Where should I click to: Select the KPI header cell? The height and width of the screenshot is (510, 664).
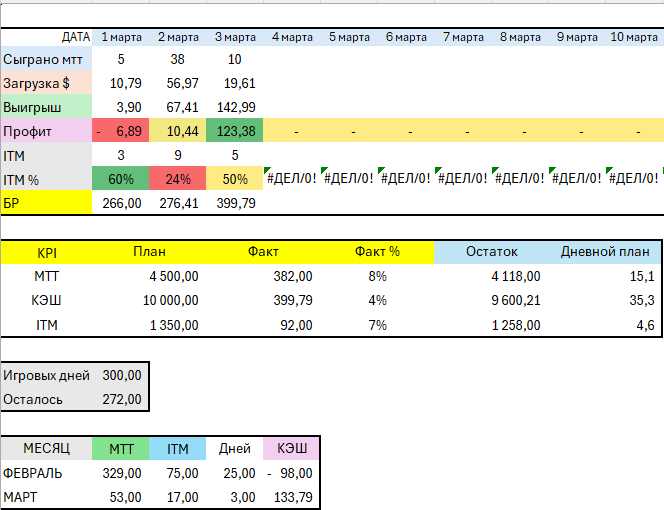click(47, 252)
